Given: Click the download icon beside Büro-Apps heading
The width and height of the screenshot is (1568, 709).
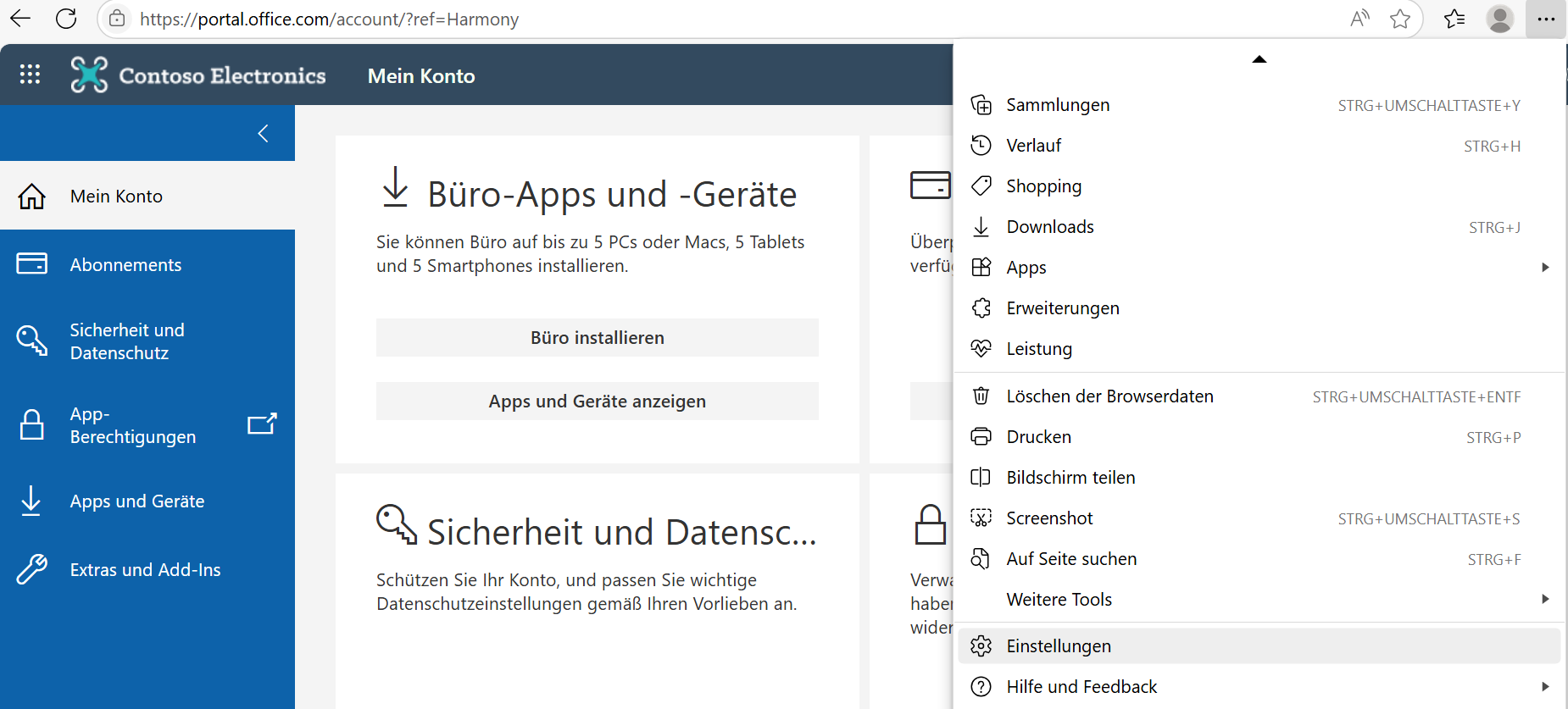Looking at the screenshot, I should pos(395,186).
